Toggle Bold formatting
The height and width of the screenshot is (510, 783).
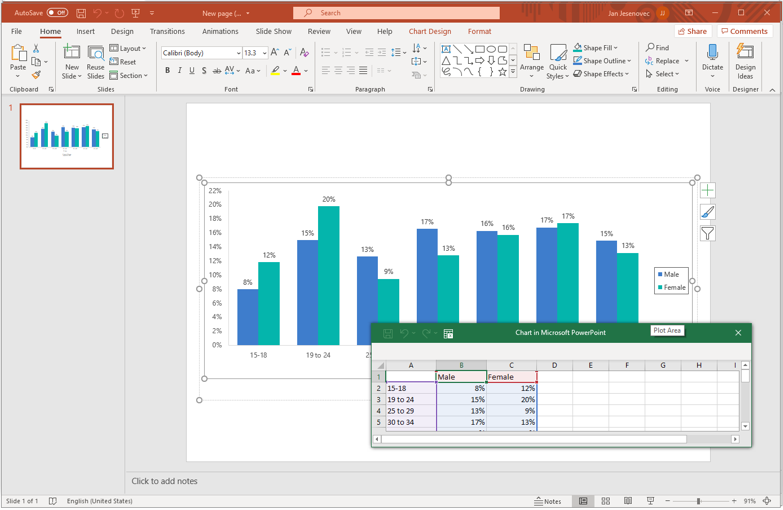click(168, 71)
